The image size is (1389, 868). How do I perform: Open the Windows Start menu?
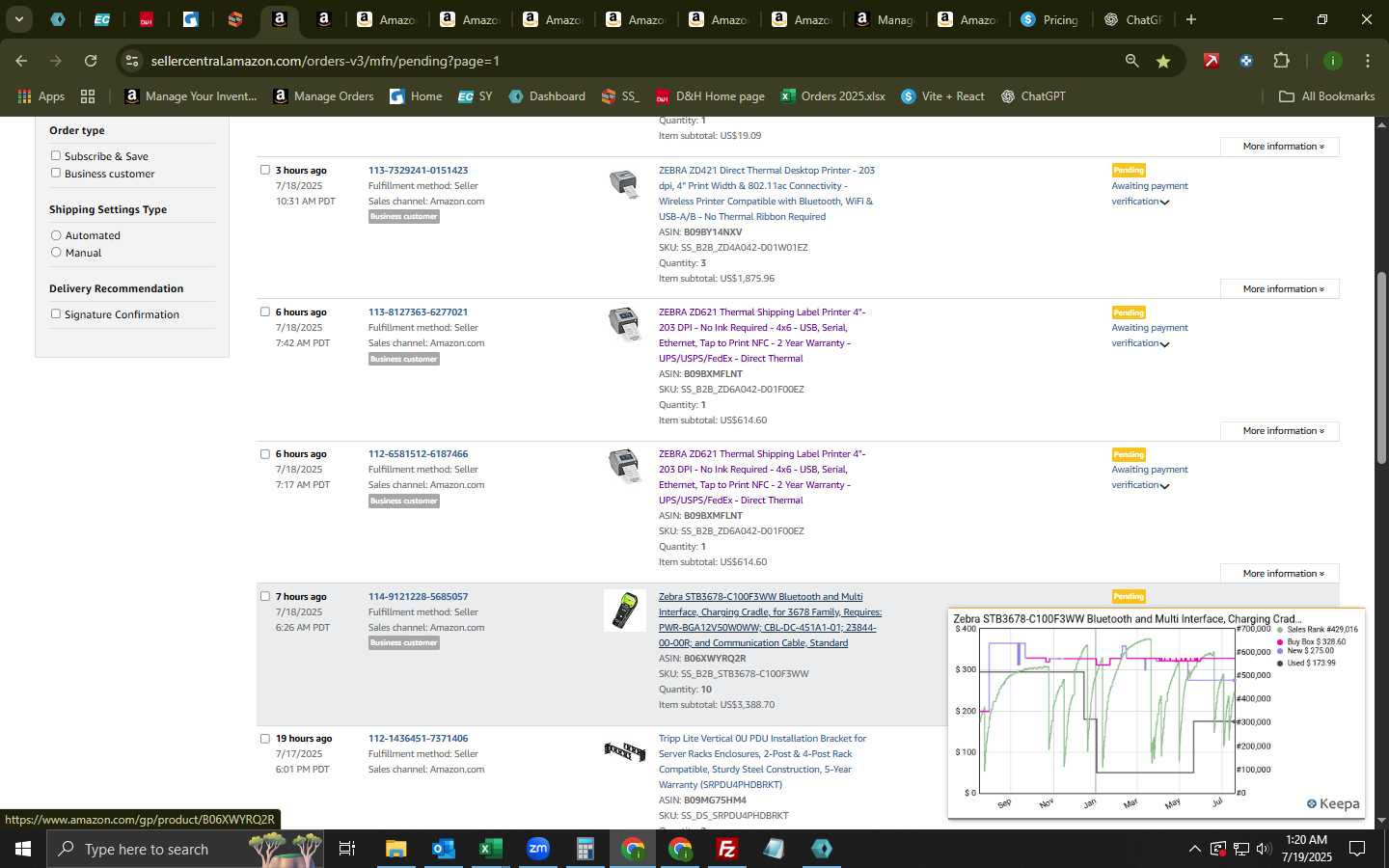point(23,849)
